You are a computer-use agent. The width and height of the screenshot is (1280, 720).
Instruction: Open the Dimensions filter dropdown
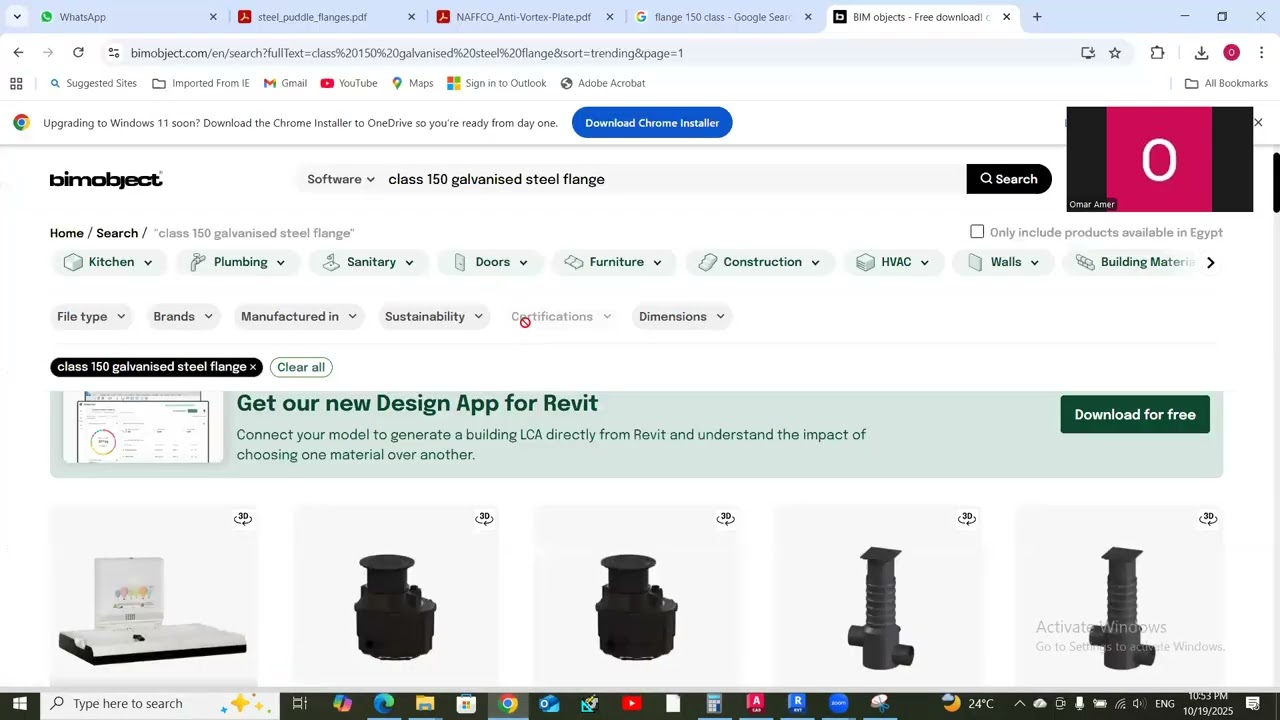point(682,317)
